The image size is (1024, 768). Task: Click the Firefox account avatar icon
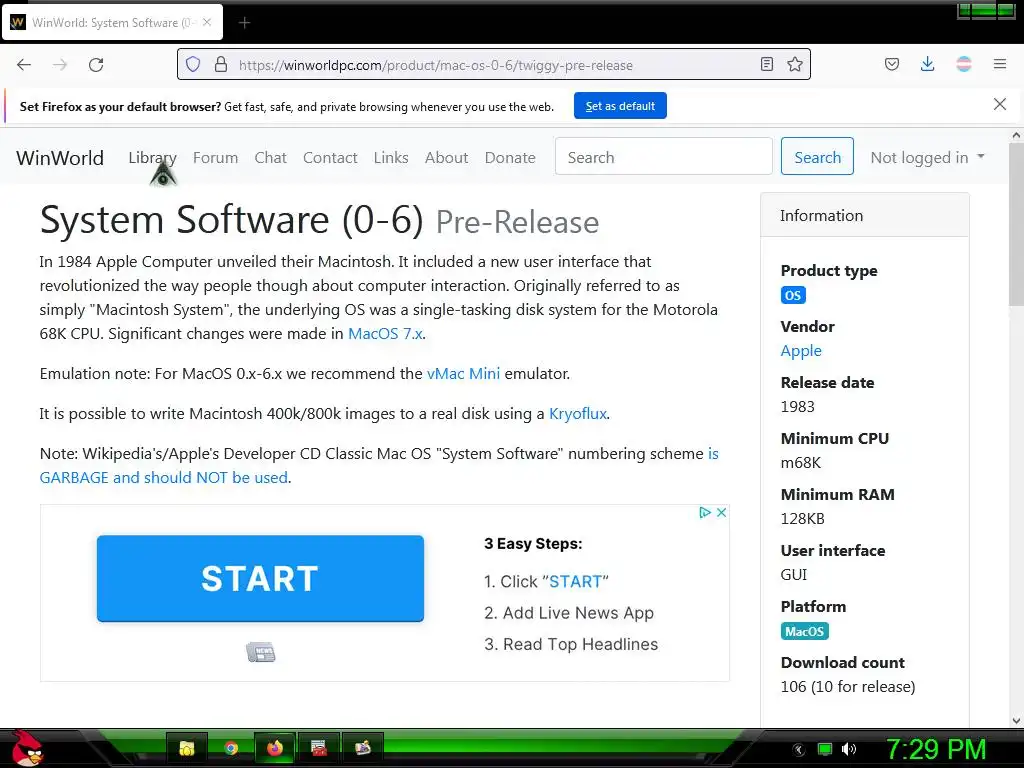(964, 64)
